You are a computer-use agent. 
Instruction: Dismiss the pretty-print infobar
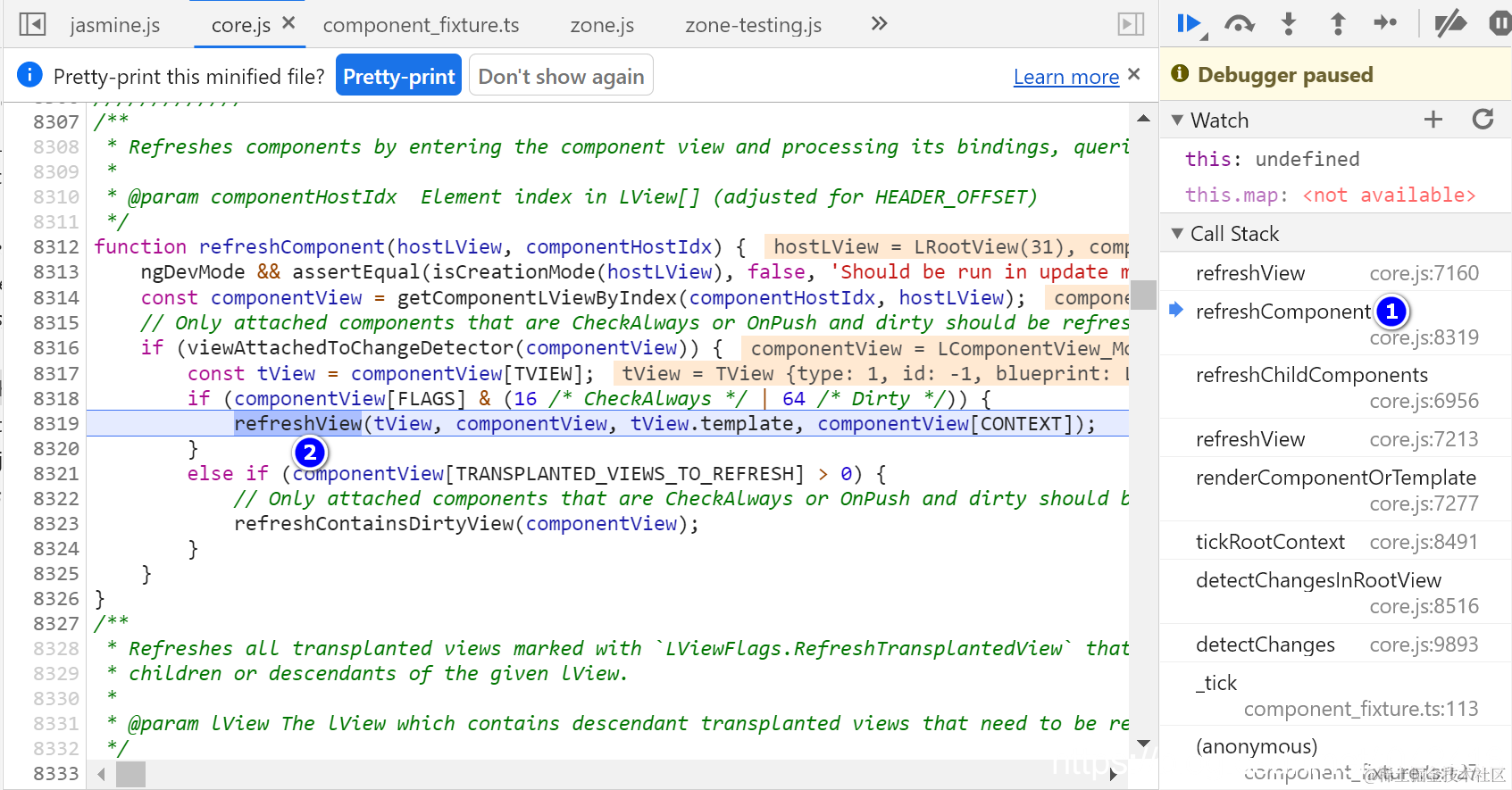tap(1134, 74)
